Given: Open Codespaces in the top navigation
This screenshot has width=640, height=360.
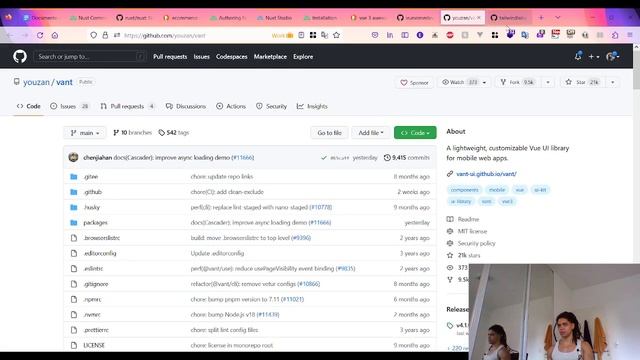Looking at the screenshot, I should [231, 57].
